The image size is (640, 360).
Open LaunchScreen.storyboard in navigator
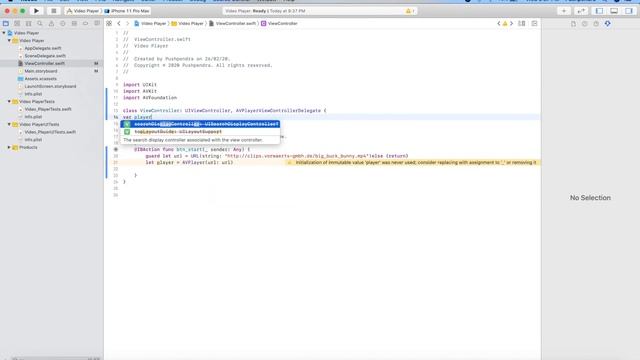pos(50,87)
